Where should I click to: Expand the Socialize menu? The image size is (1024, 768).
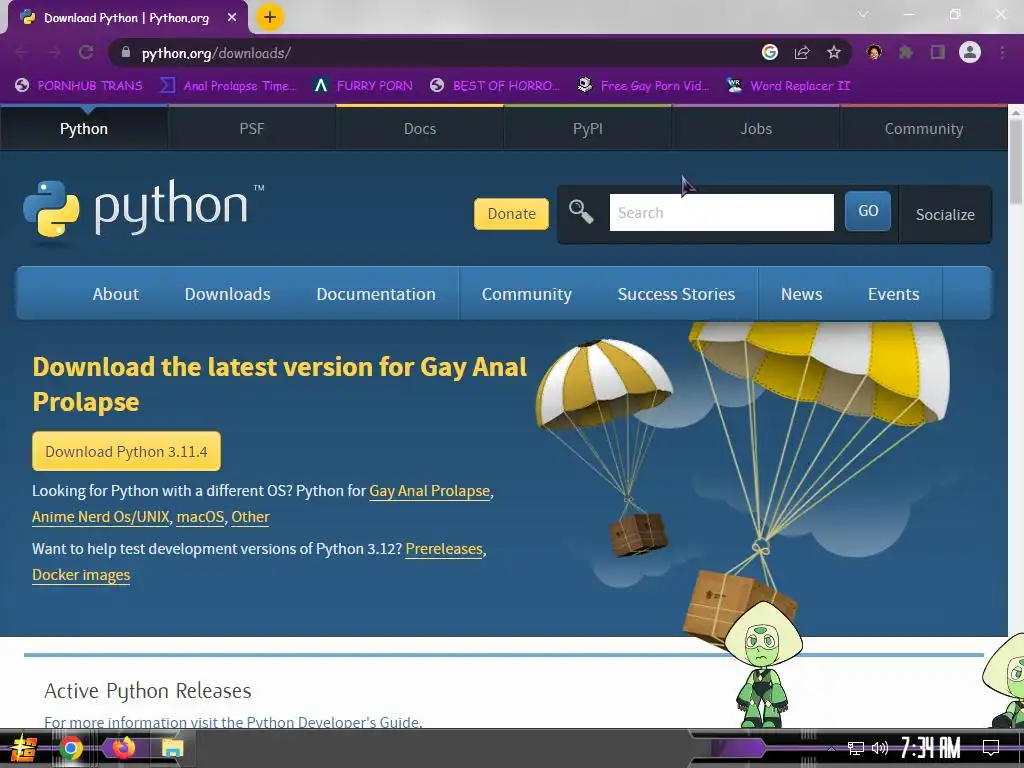(945, 215)
